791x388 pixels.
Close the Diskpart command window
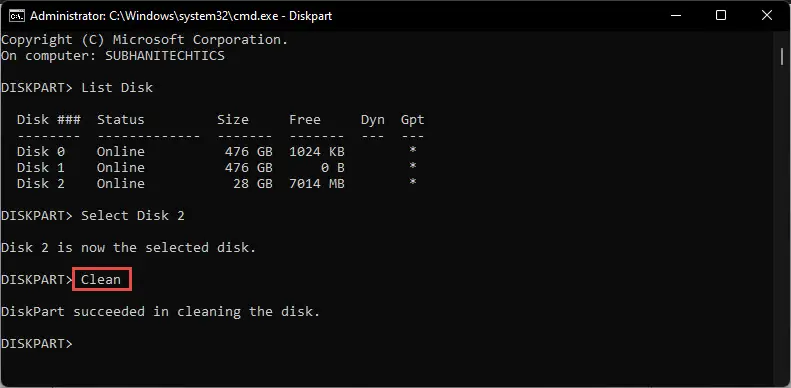[x=767, y=16]
